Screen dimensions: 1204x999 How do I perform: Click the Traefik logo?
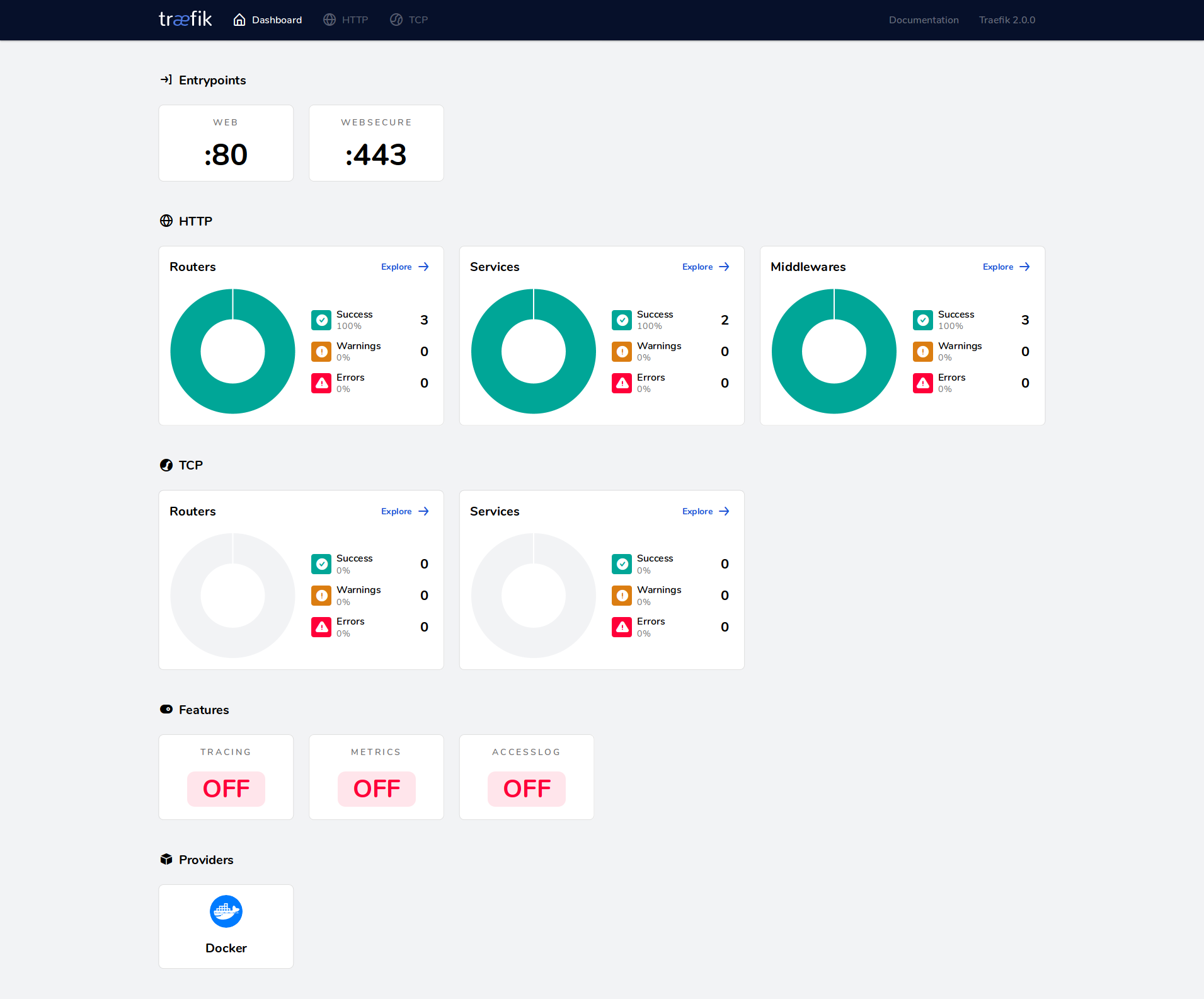pos(185,20)
